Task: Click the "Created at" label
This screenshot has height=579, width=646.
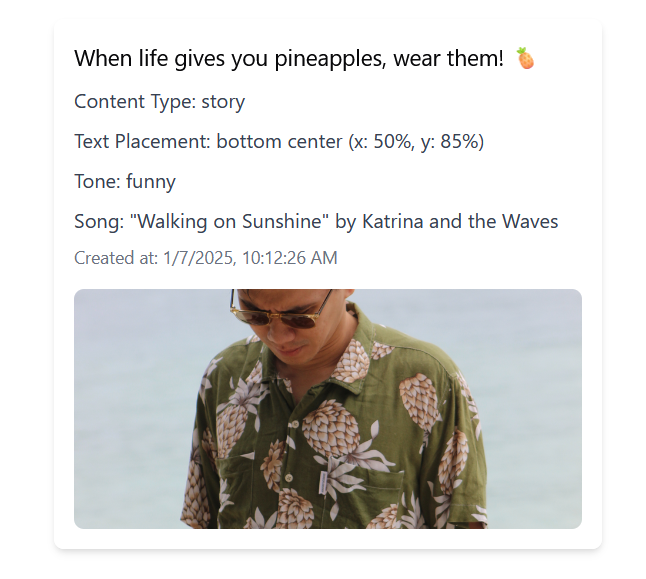Action: click(116, 258)
